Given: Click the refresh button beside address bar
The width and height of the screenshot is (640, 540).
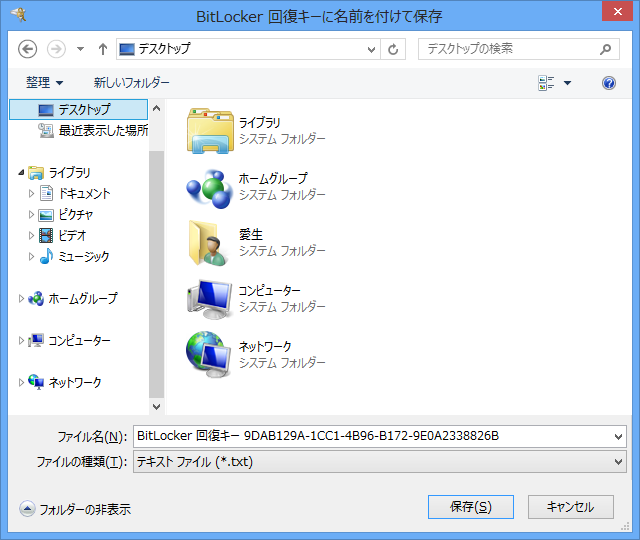Looking at the screenshot, I should tap(393, 49).
